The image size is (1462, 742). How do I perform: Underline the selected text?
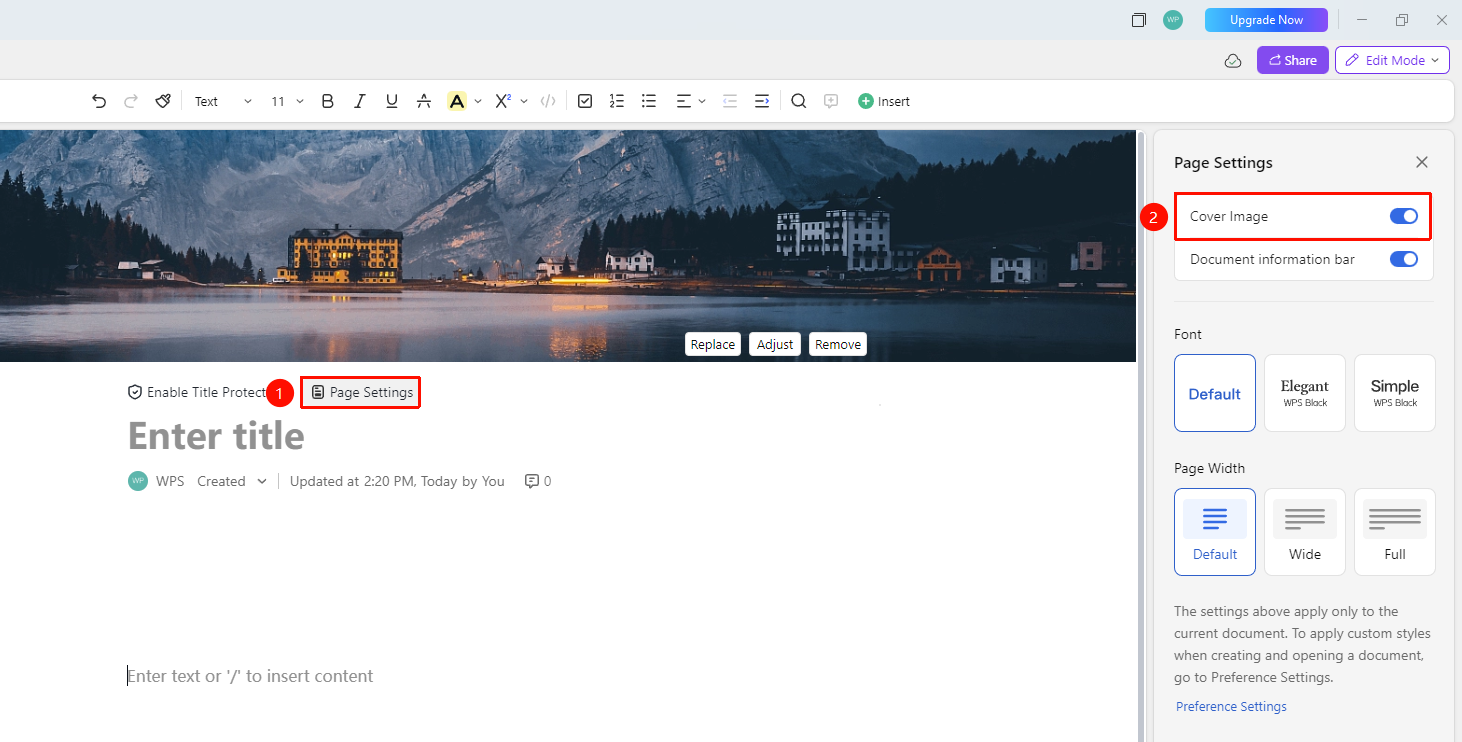point(392,101)
